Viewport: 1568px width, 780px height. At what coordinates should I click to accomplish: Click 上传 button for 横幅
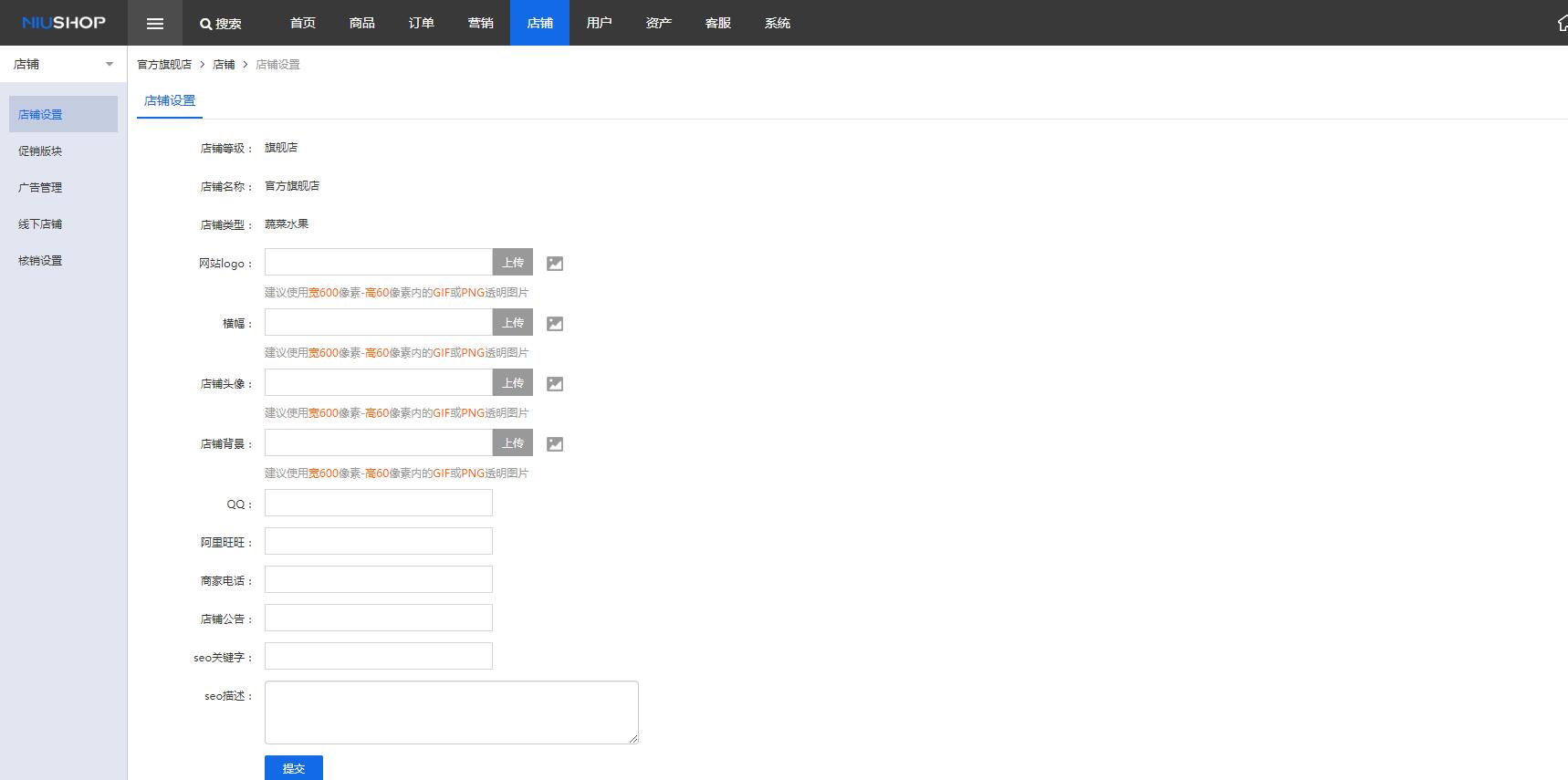[513, 322]
